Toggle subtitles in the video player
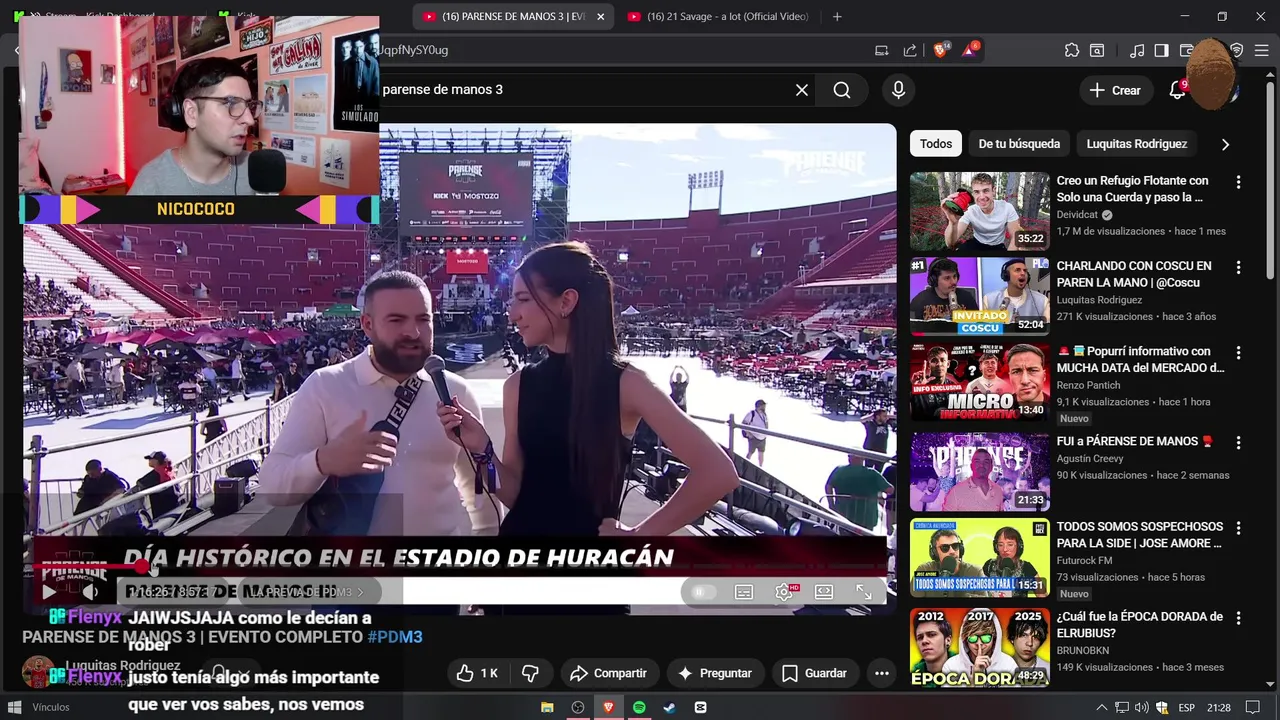The height and width of the screenshot is (720, 1280). 744,592
